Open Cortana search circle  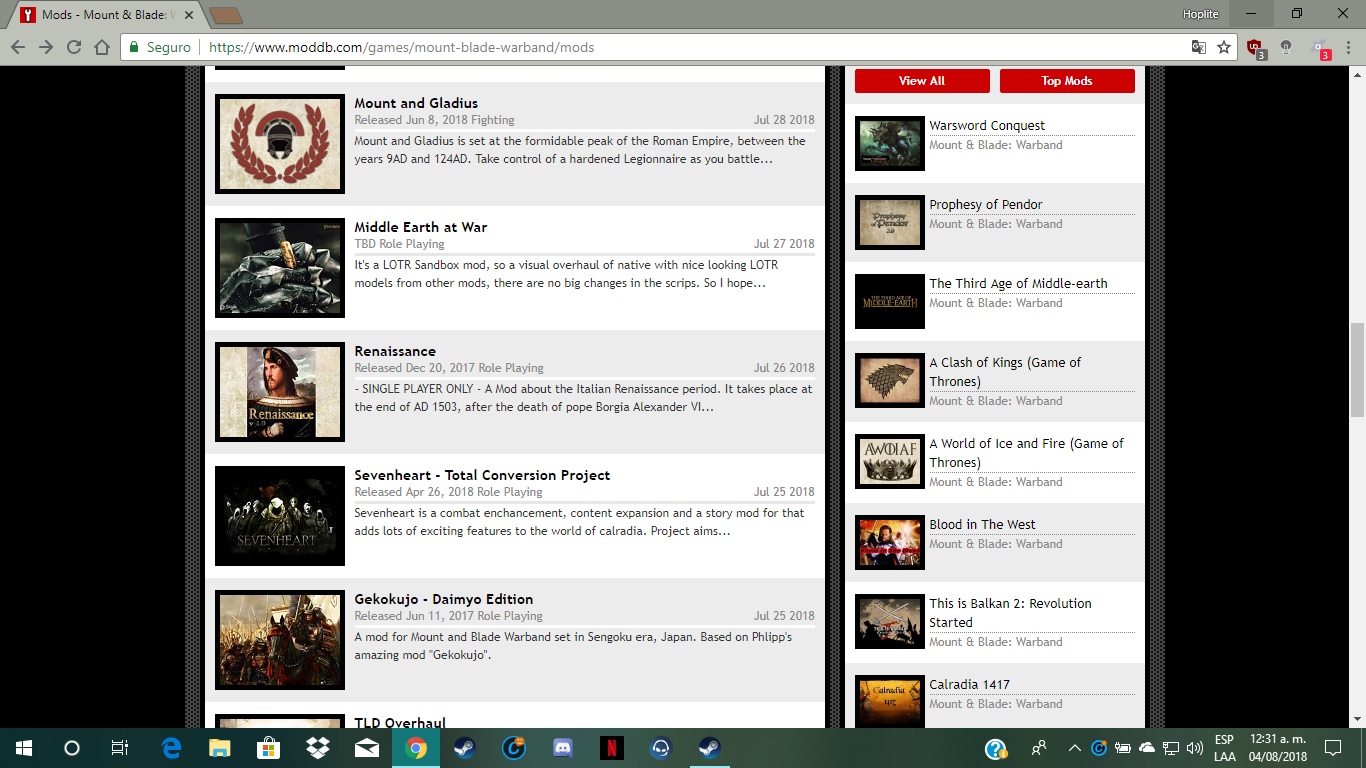click(x=72, y=748)
